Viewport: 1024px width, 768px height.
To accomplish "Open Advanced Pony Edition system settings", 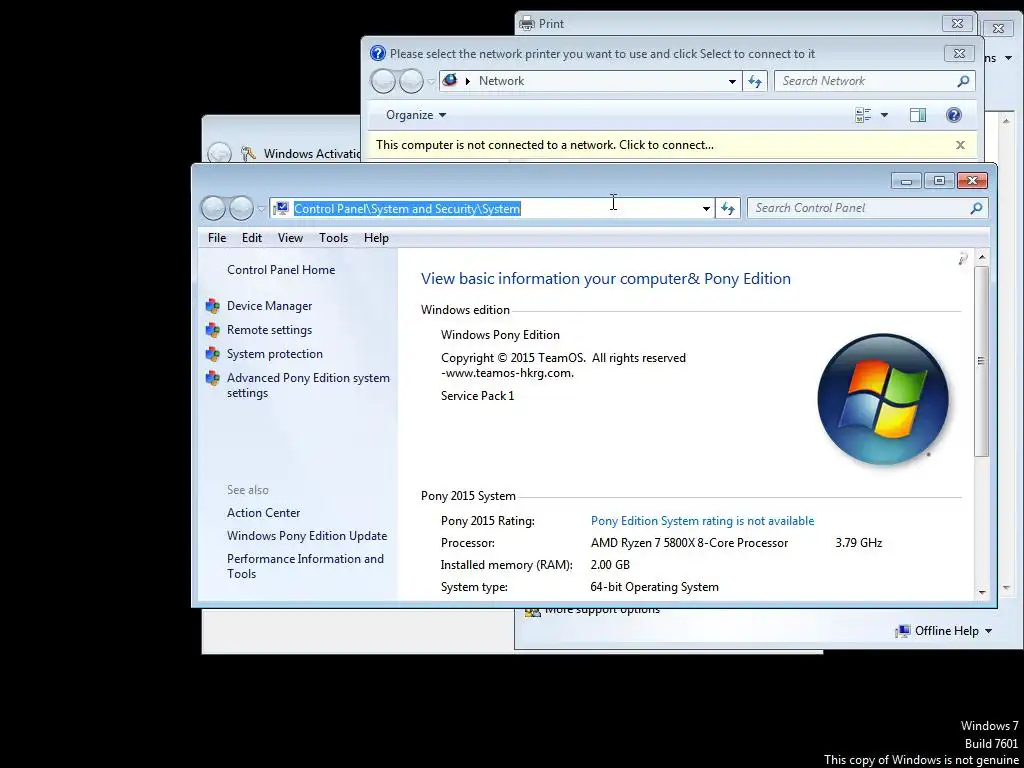I will click(308, 385).
